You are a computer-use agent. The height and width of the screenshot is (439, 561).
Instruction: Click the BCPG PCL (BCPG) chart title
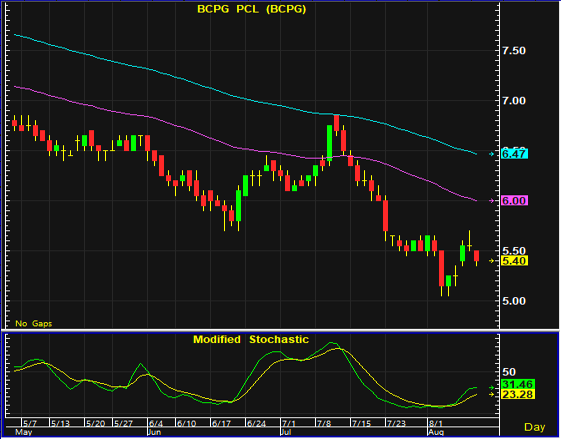pos(252,9)
